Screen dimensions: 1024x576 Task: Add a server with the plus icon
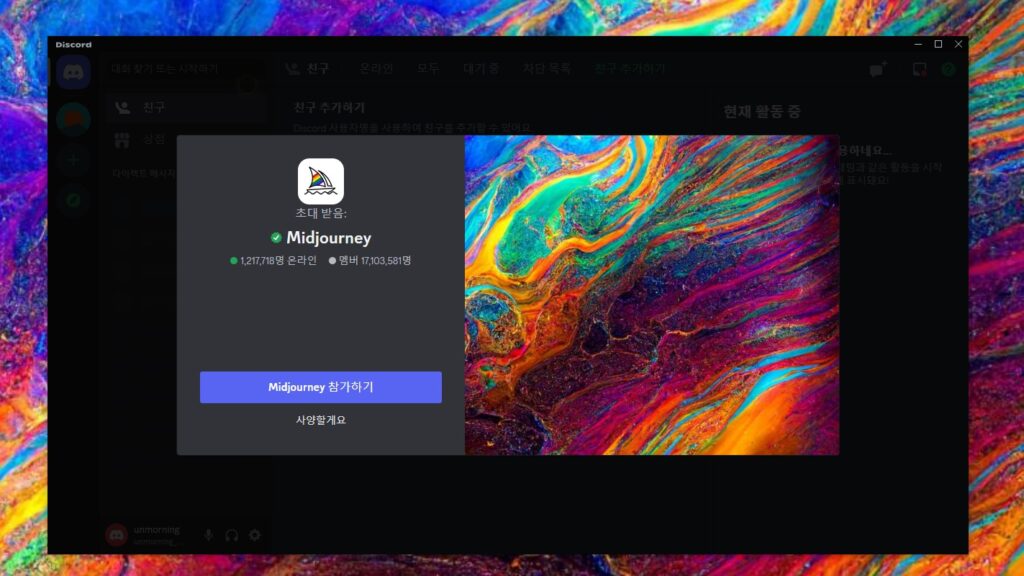point(73,160)
